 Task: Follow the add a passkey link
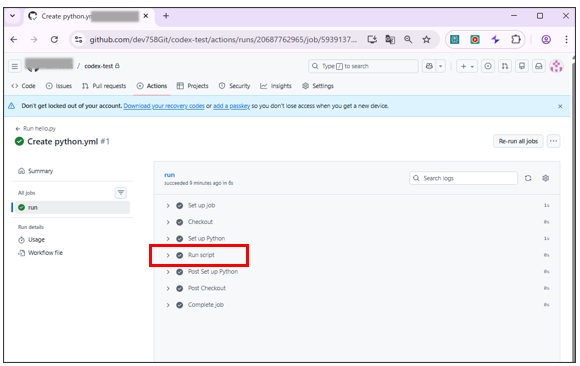click(x=232, y=106)
